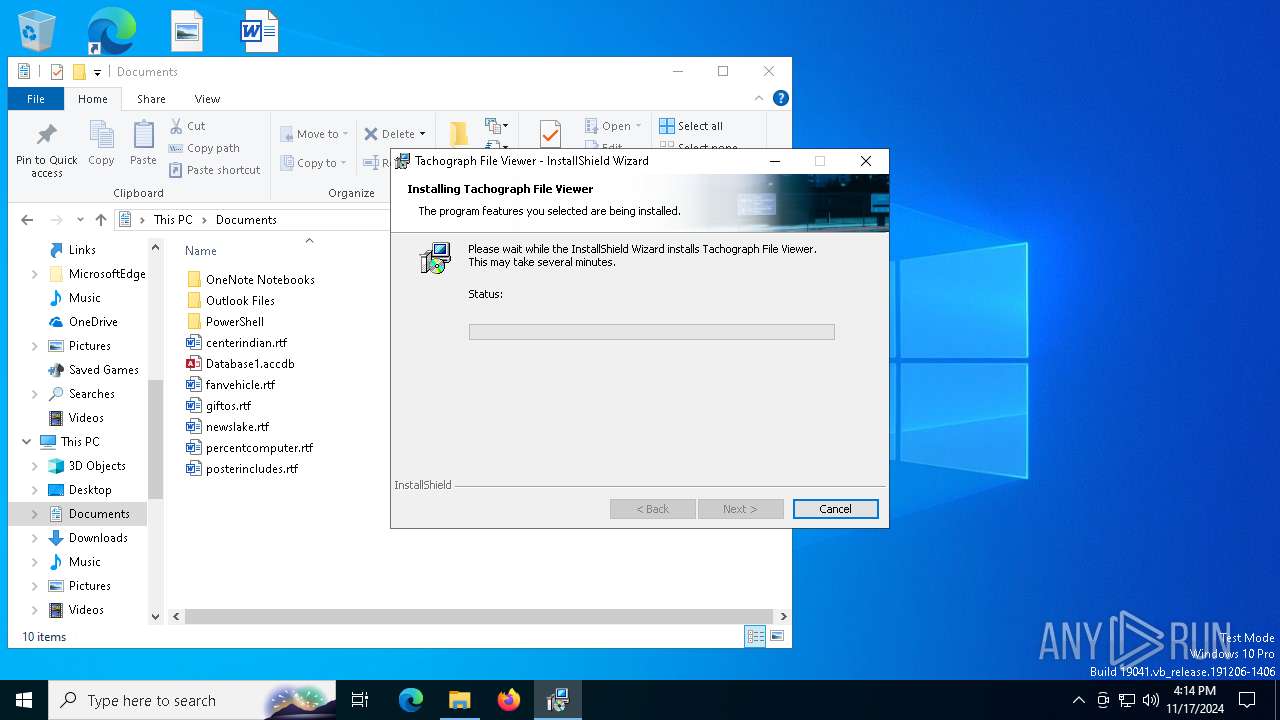Select the OneNote Notebooks folder
Screen dimensions: 1280x720
pyautogui.click(x=251, y=280)
